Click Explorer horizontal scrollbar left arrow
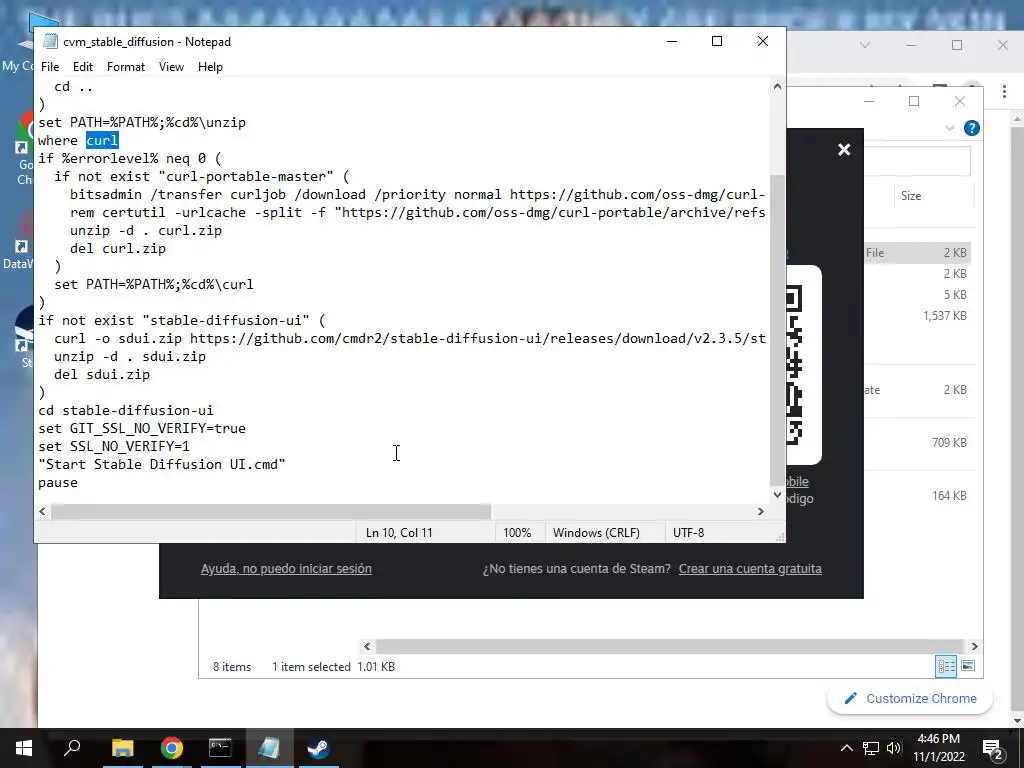The width and height of the screenshot is (1024, 768). [367, 647]
